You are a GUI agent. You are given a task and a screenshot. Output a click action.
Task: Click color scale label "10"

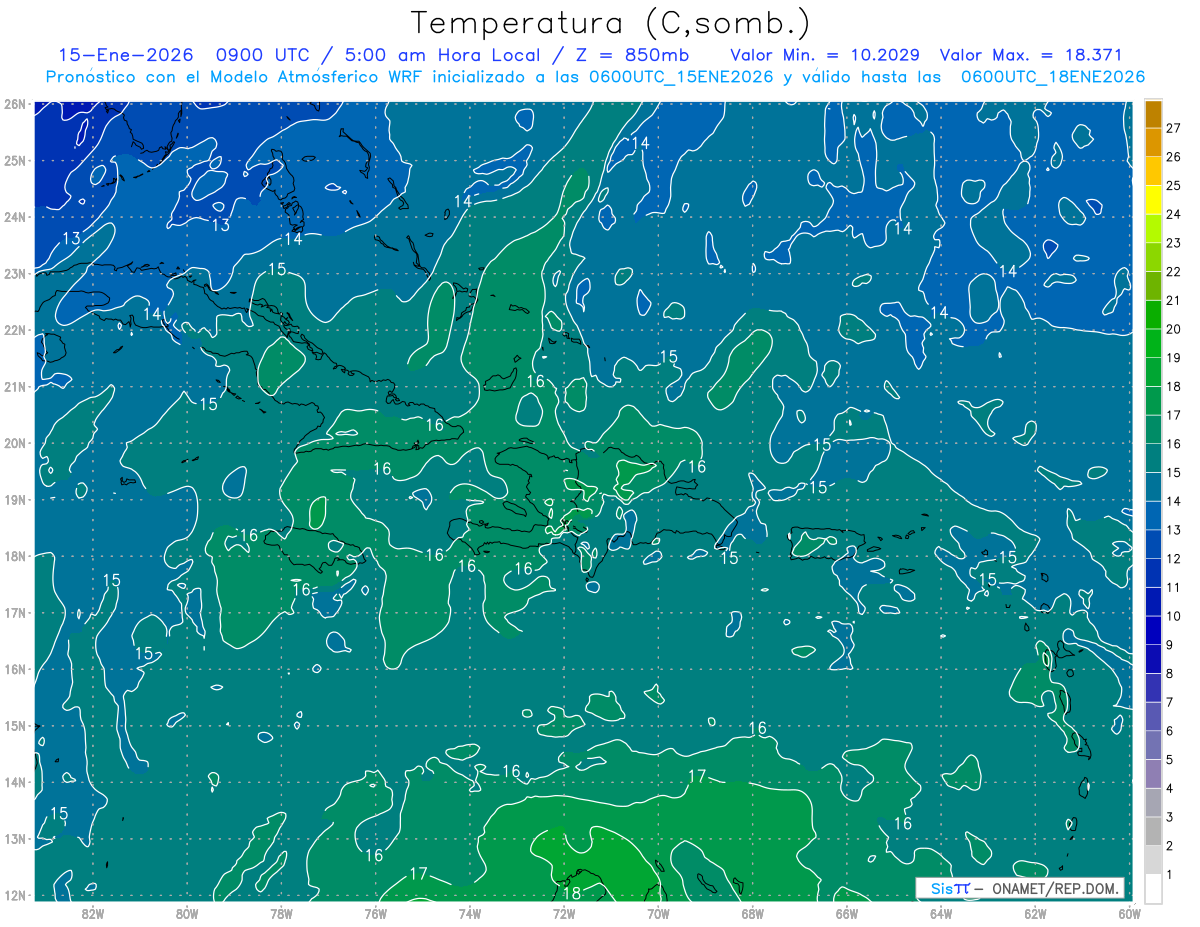click(x=1174, y=616)
